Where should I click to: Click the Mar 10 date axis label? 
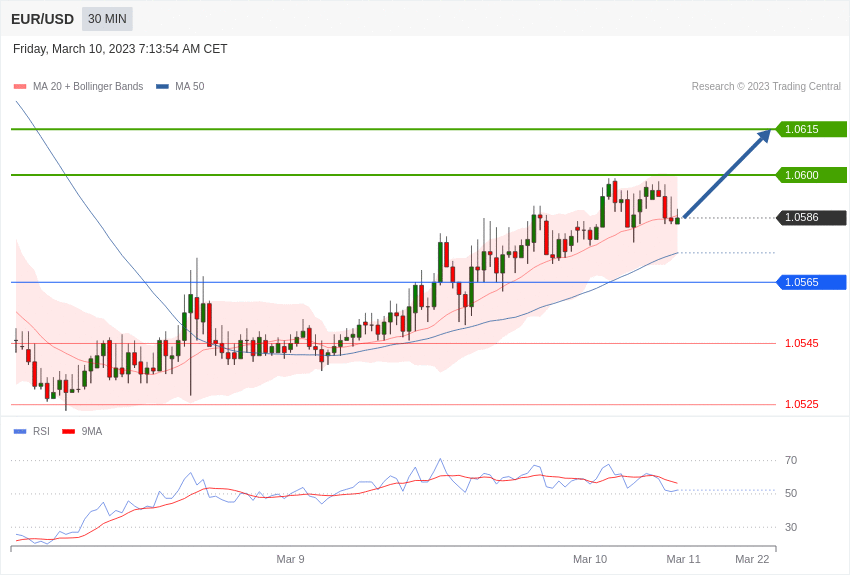[590, 560]
